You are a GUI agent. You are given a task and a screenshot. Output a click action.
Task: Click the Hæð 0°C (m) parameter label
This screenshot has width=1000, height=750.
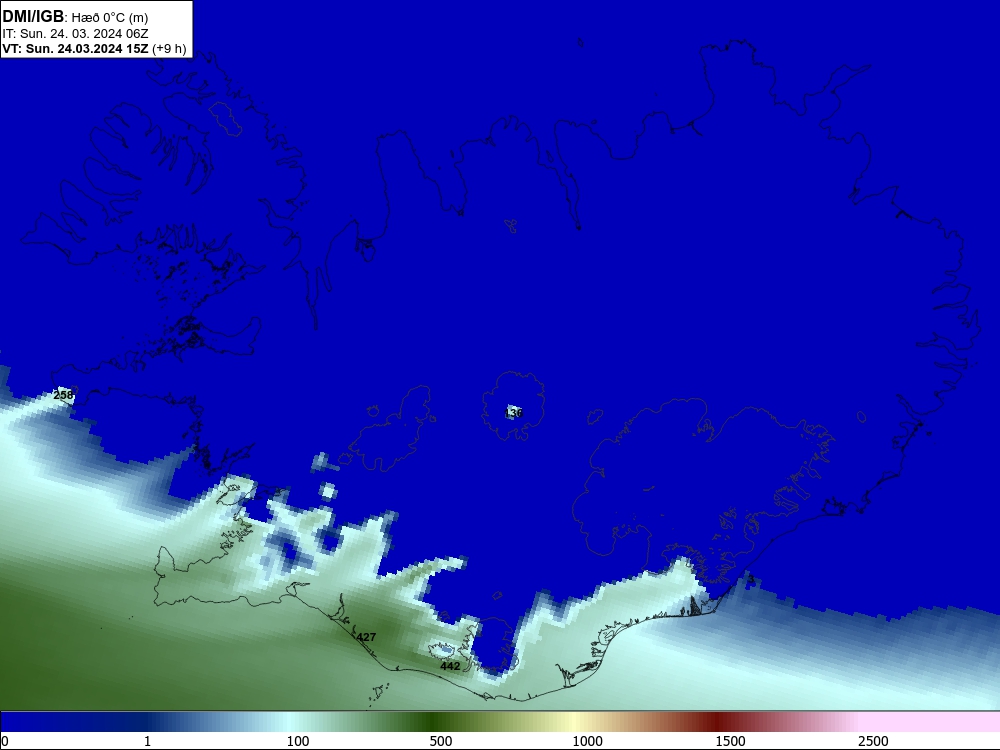pos(110,17)
